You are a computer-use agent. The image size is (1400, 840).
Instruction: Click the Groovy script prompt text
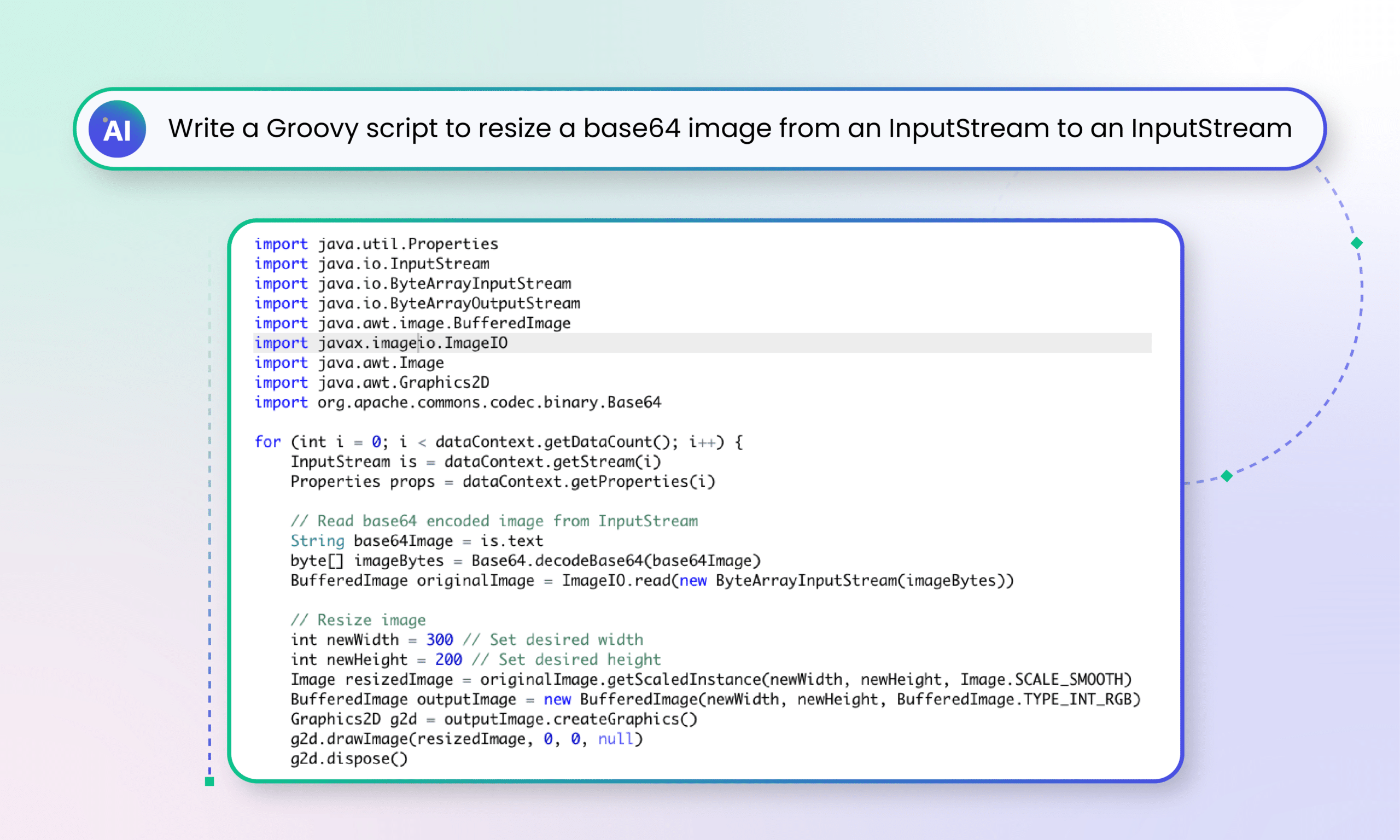730,129
